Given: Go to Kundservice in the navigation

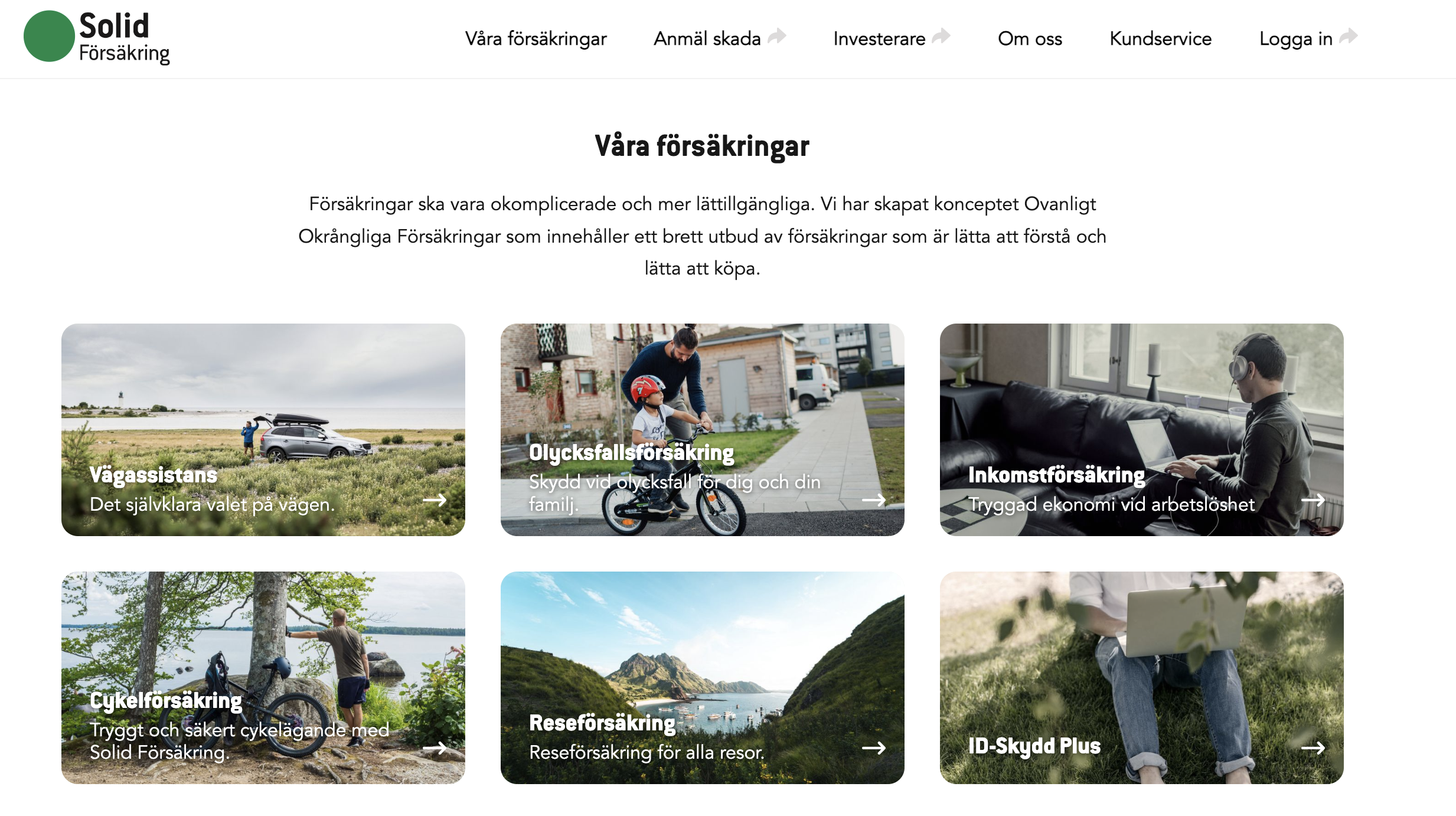Looking at the screenshot, I should click(1160, 38).
